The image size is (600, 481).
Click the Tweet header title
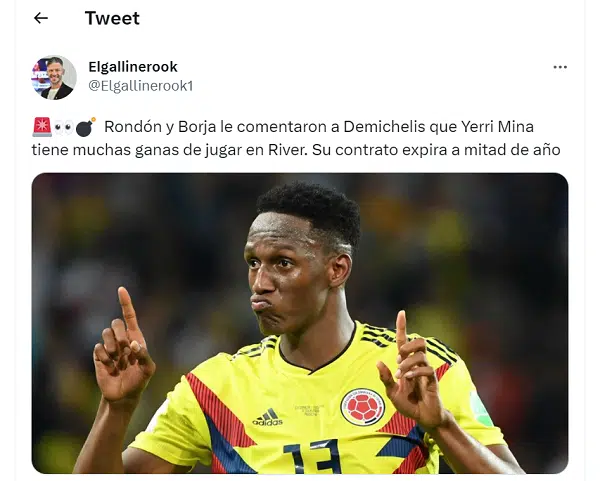112,18
